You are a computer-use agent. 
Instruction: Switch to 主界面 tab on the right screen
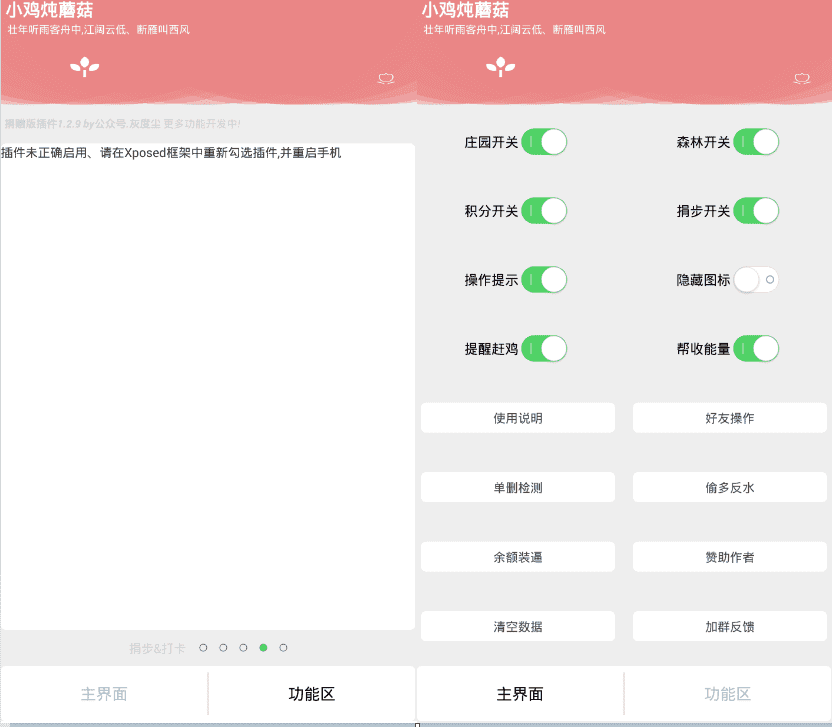[520, 694]
